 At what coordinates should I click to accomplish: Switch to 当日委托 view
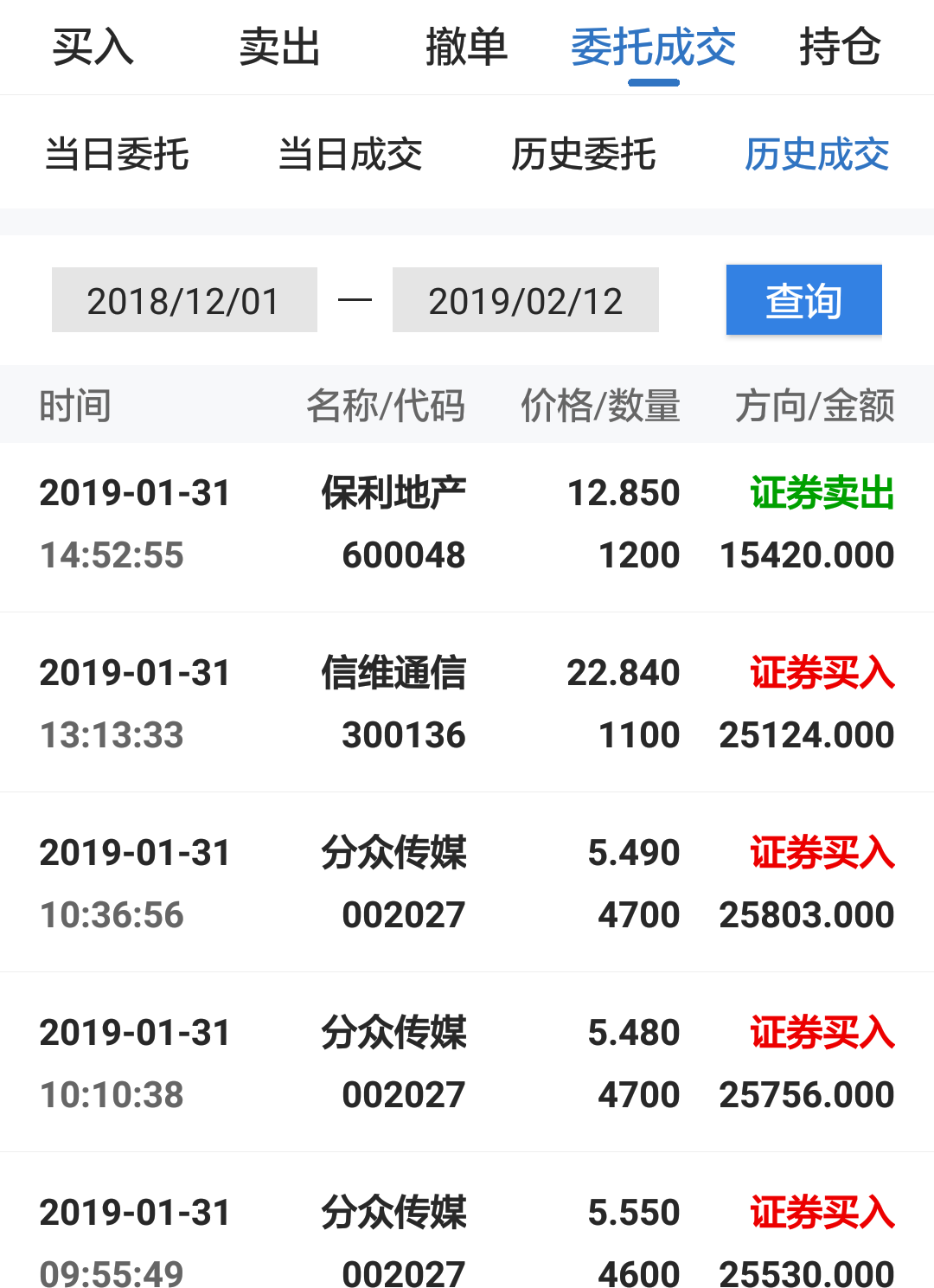coord(118,155)
